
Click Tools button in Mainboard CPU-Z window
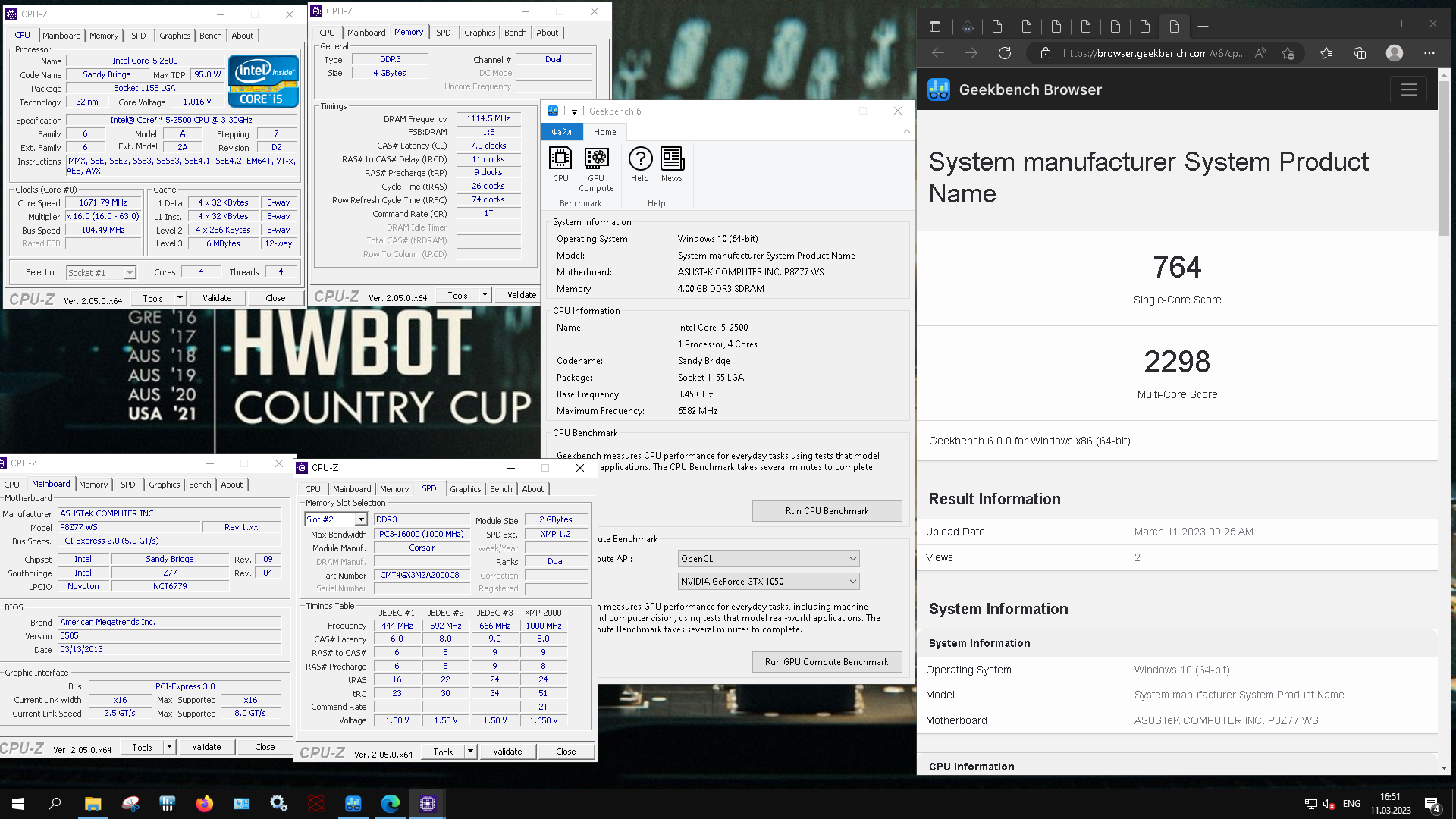143,747
